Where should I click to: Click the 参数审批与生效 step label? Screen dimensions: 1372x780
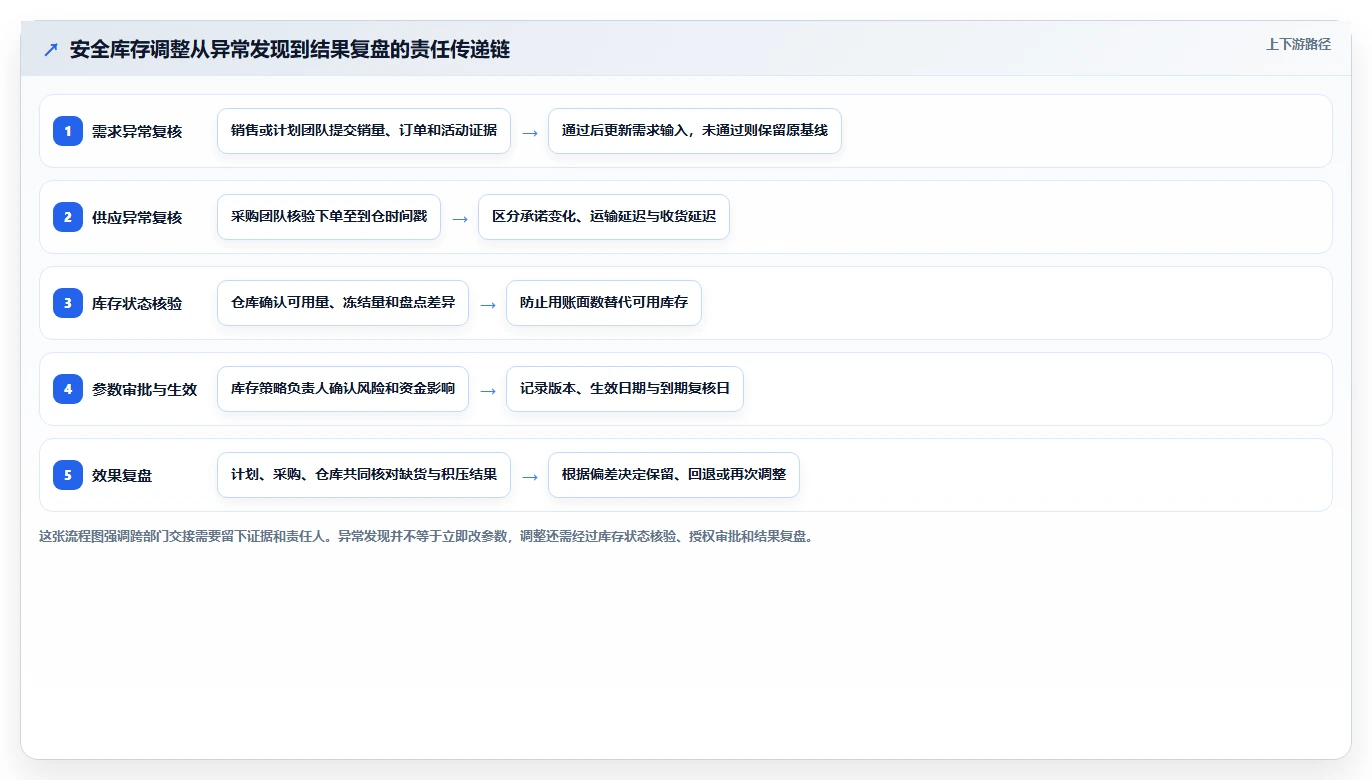coord(145,389)
